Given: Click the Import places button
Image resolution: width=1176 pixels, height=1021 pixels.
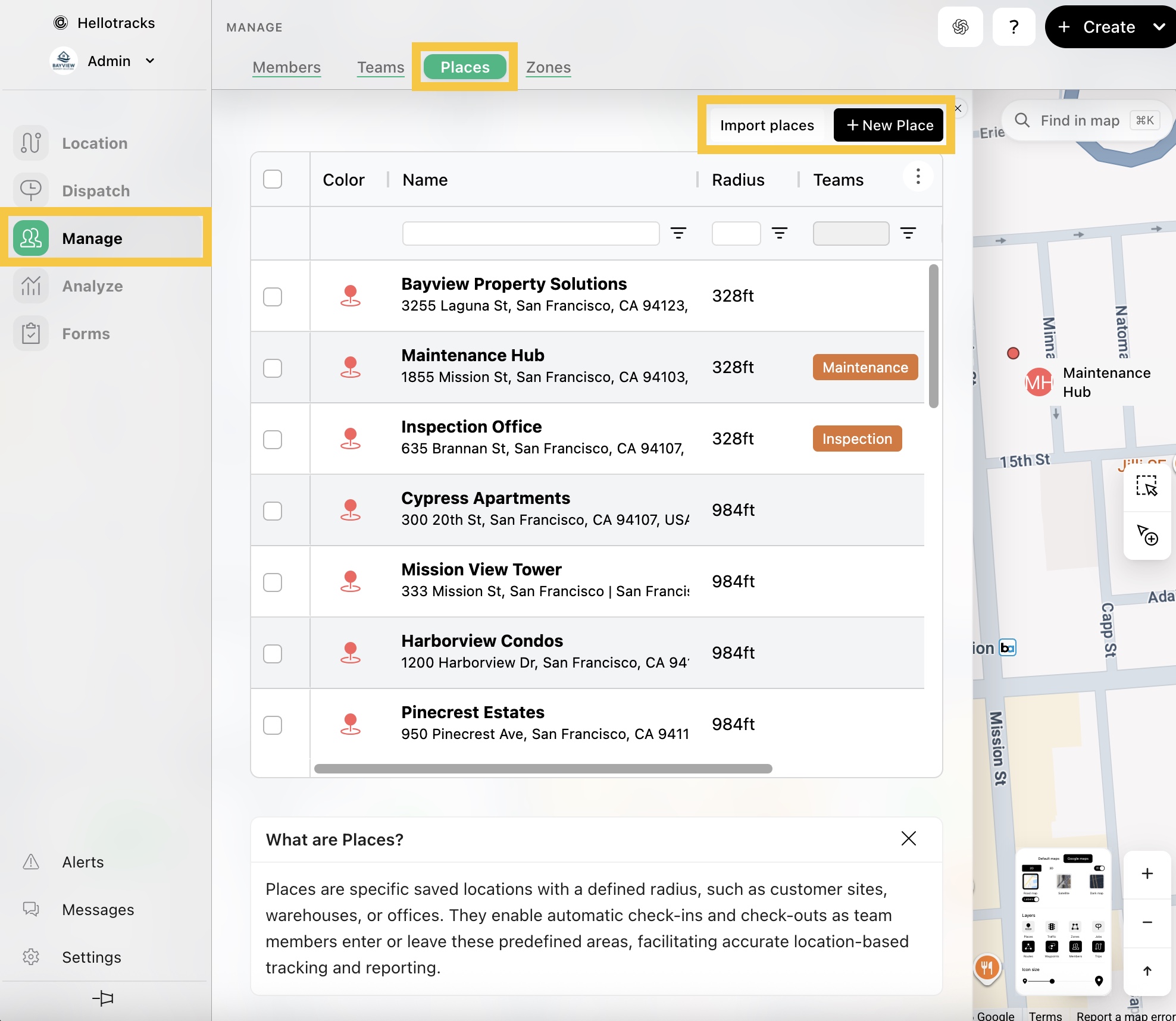Looking at the screenshot, I should pos(767,125).
